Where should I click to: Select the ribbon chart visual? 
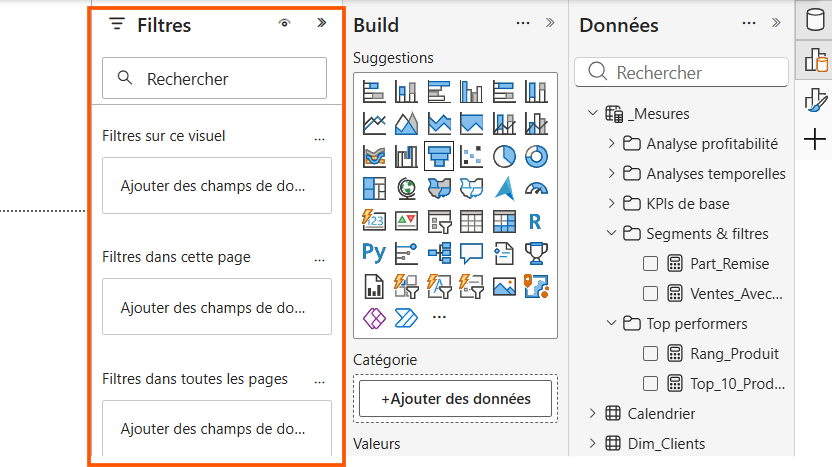point(374,156)
